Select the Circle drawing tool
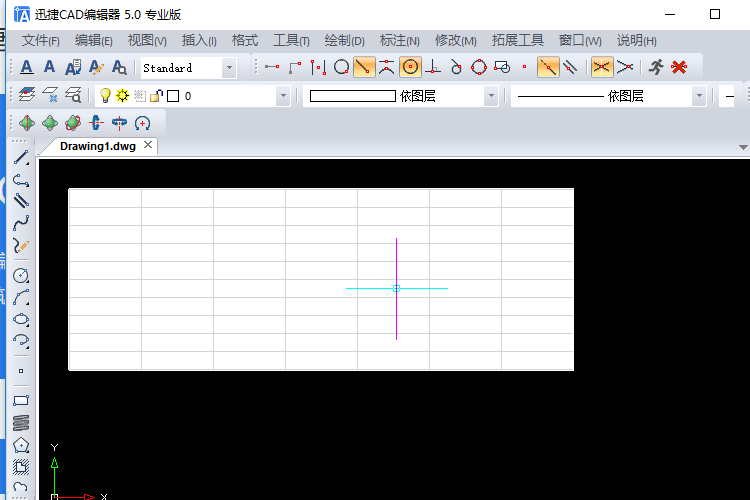Screen dimensions: 750x500 pyautogui.click(x=21, y=276)
